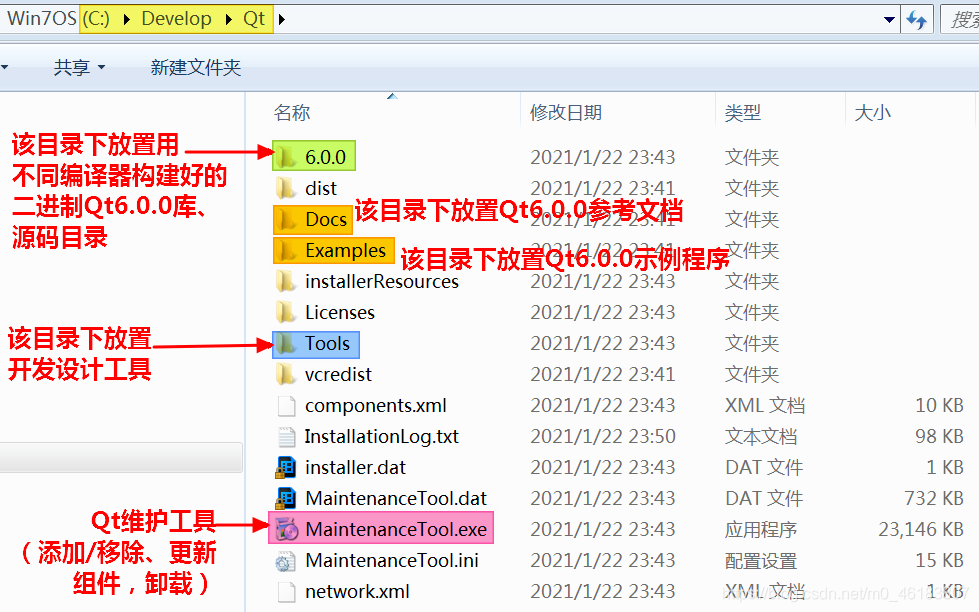Click the network.xml file icon
979x612 pixels.
pos(286,591)
